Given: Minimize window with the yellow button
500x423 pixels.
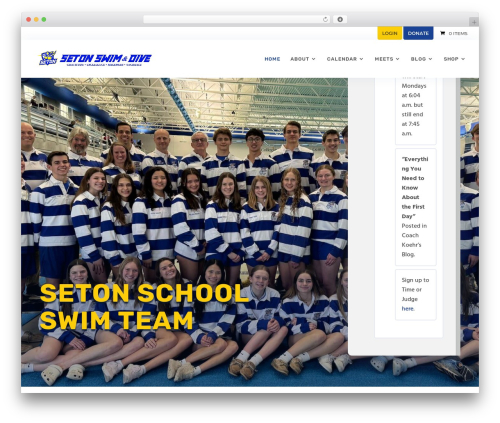Looking at the screenshot, I should [36, 19].
